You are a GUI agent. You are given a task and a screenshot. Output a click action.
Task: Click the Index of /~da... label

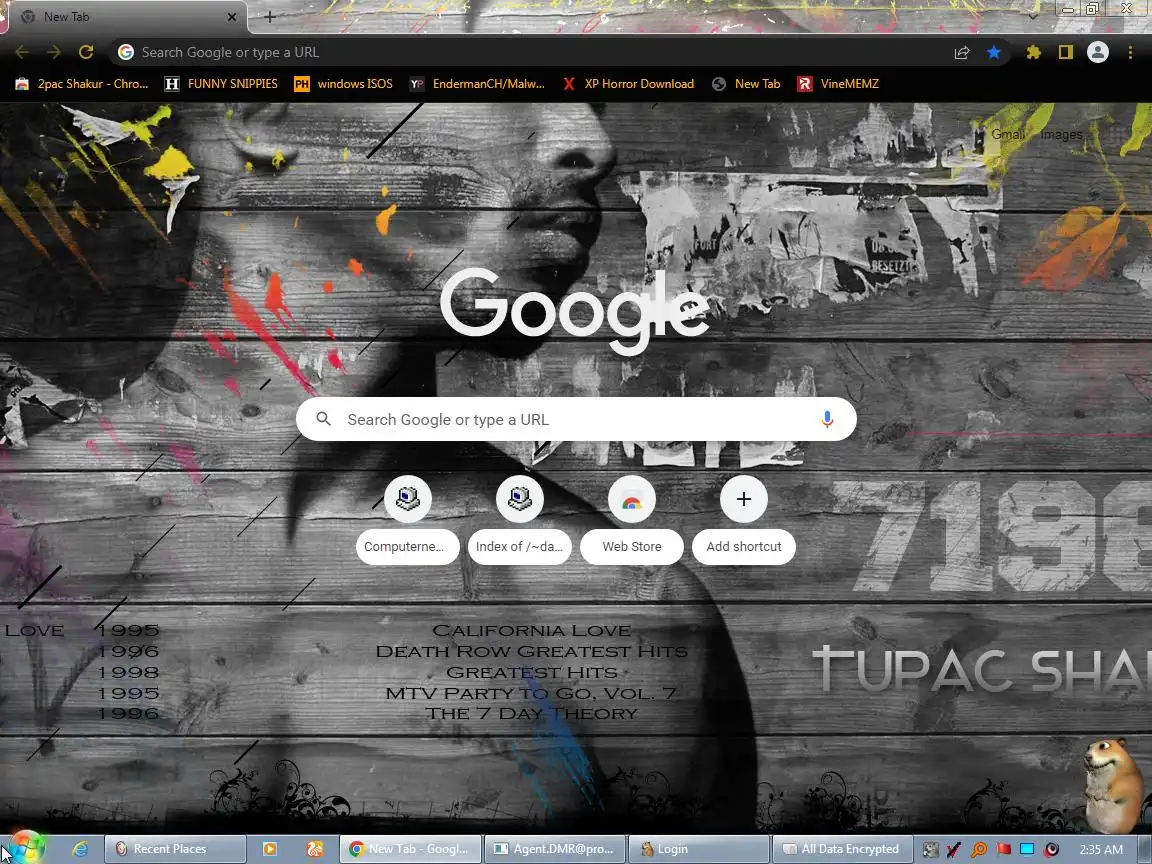[519, 547]
